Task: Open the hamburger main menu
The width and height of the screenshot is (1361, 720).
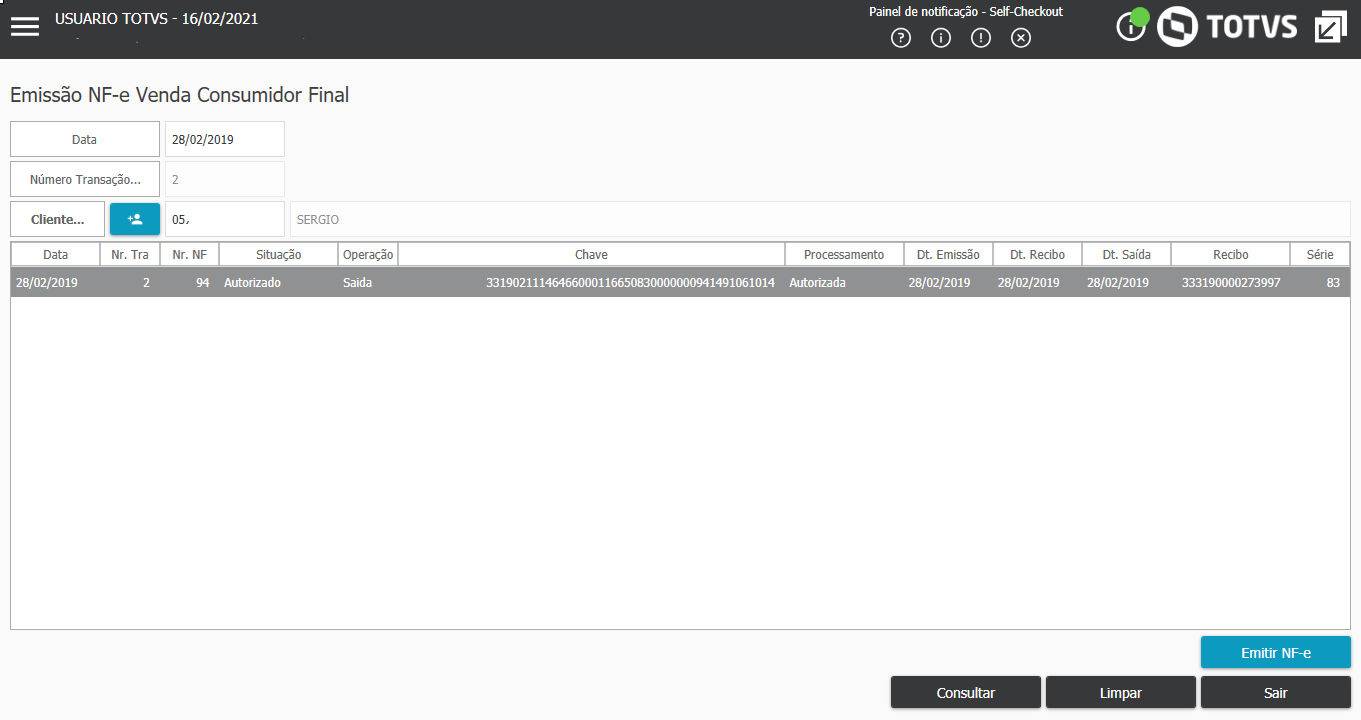Action: pyautogui.click(x=25, y=27)
